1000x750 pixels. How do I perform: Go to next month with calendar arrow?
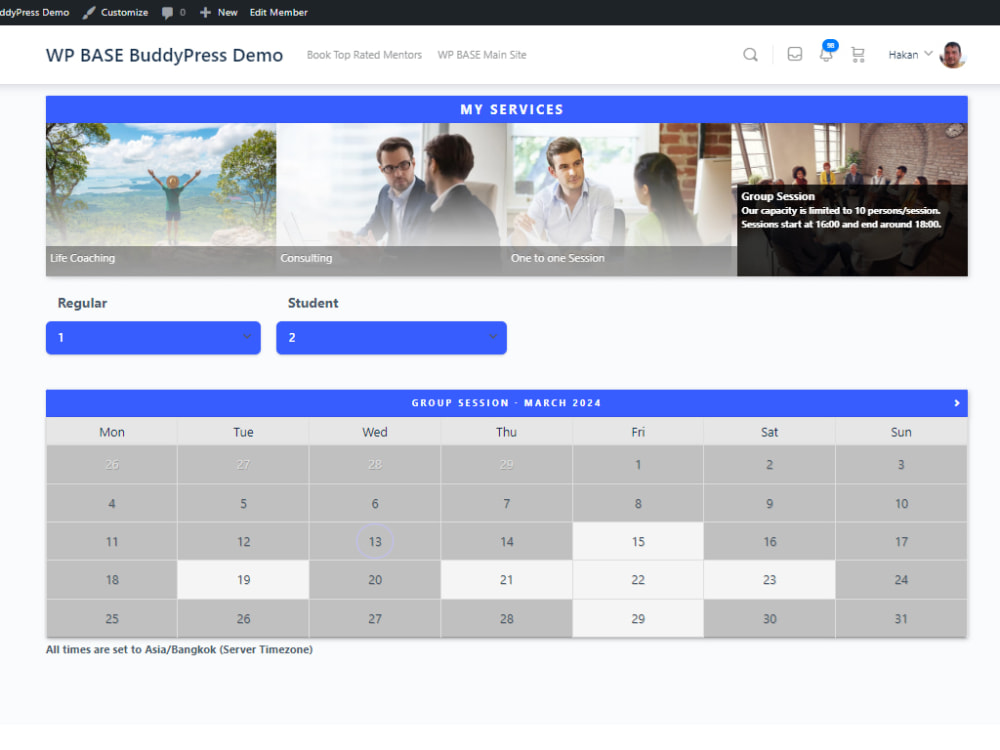pos(956,403)
